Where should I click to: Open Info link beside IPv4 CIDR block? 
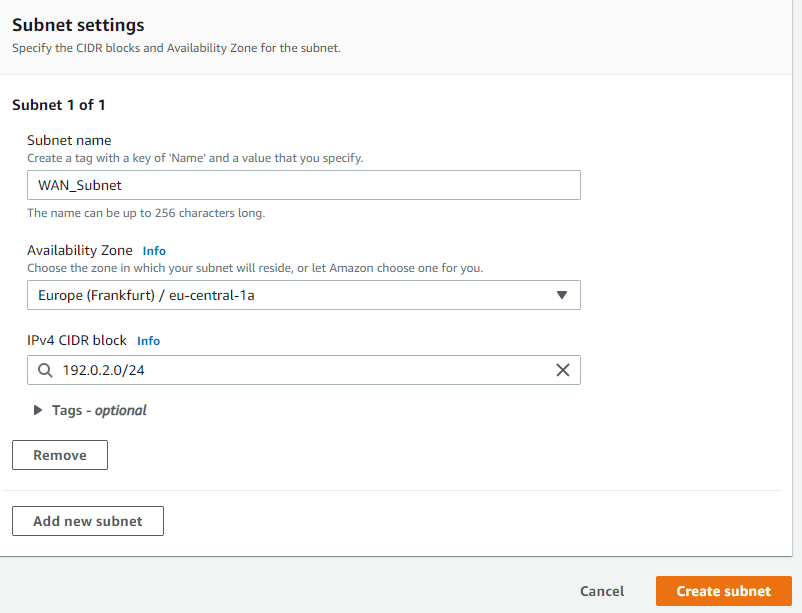coord(148,341)
